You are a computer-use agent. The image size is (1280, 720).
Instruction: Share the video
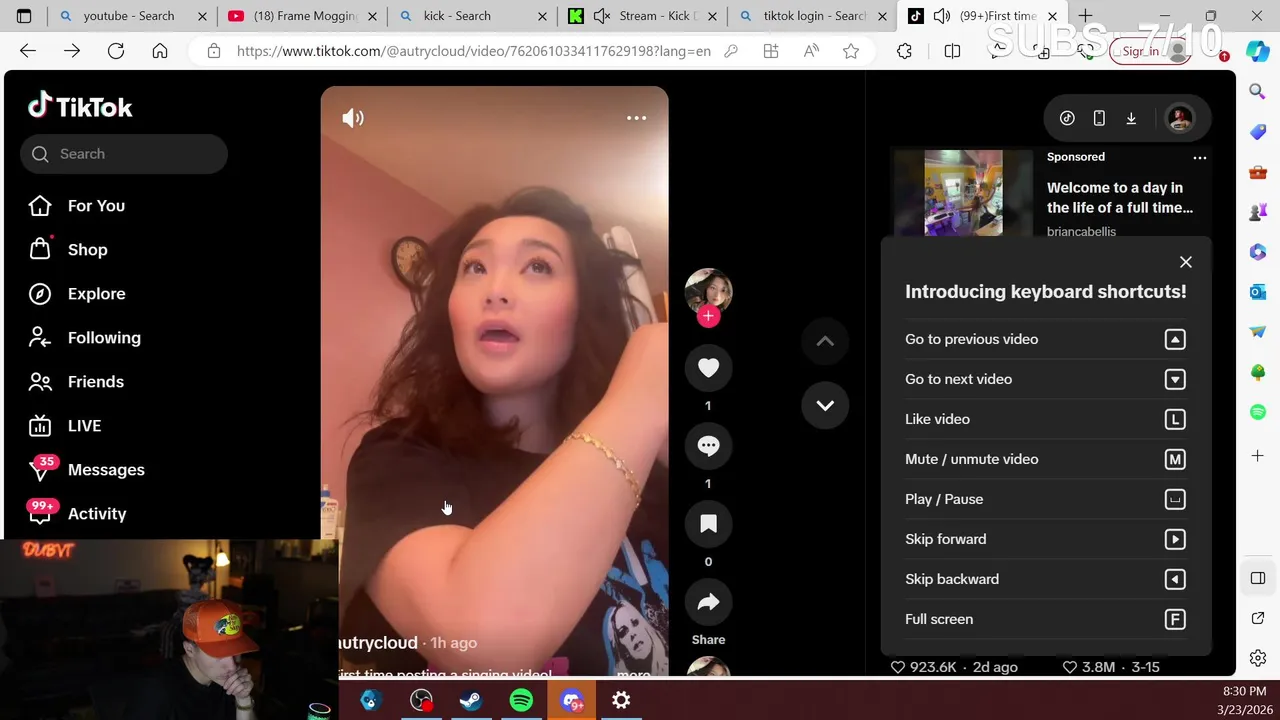(x=708, y=602)
